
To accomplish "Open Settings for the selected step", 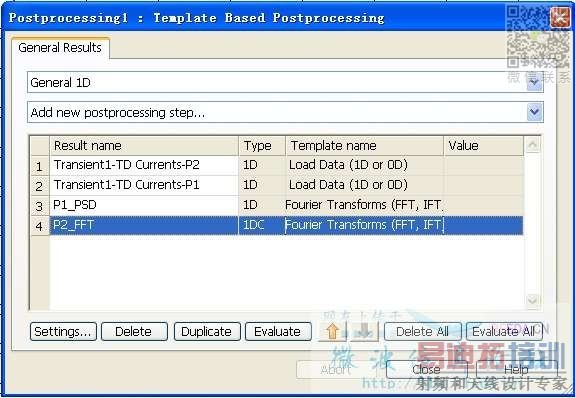I will coord(63,332).
